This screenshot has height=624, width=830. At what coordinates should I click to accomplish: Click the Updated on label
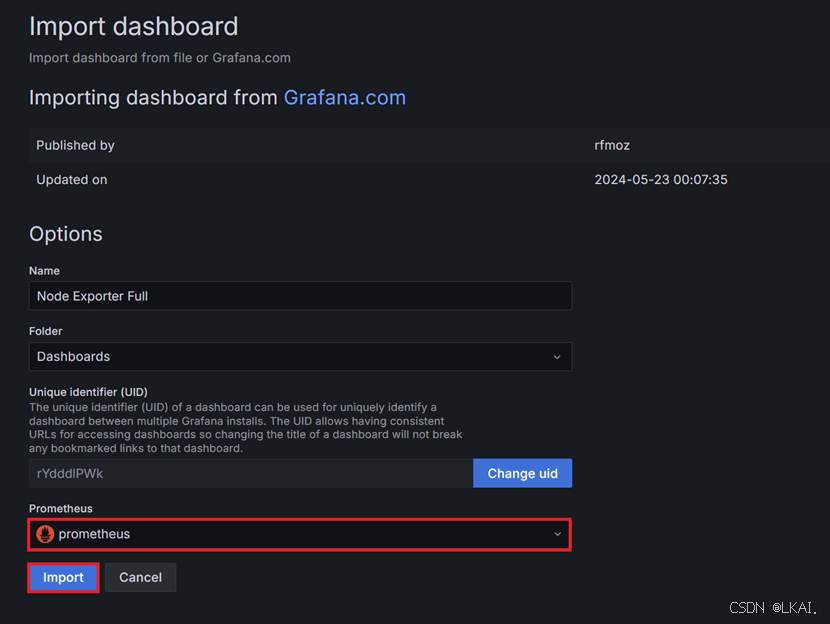coord(71,179)
